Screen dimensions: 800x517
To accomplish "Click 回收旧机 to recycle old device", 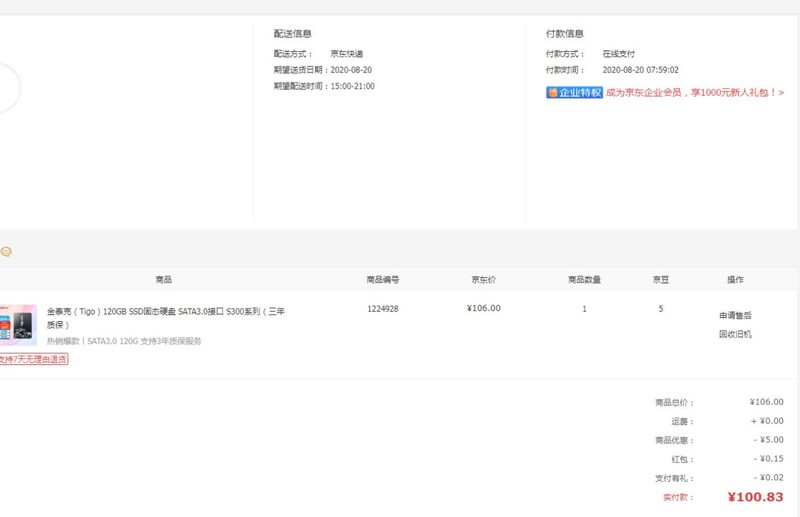I will point(735,334).
